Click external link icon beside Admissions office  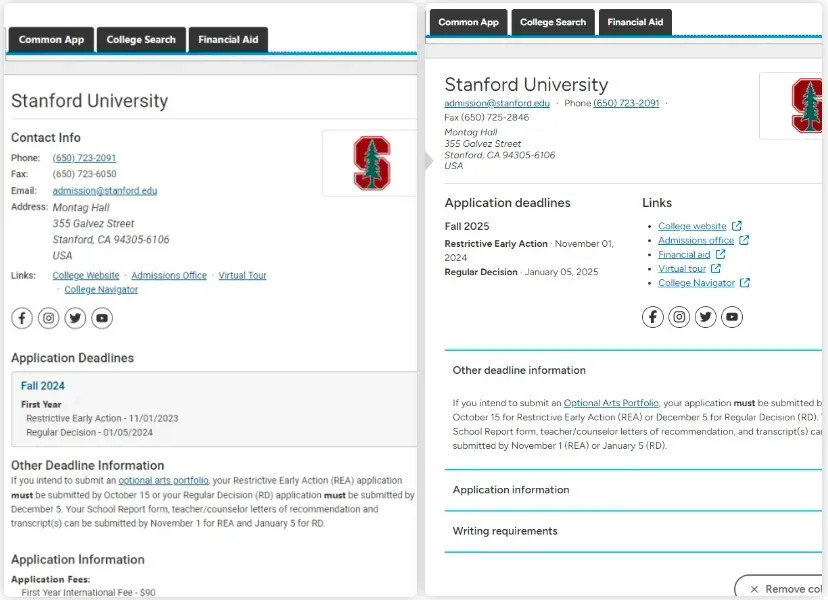click(x=744, y=240)
